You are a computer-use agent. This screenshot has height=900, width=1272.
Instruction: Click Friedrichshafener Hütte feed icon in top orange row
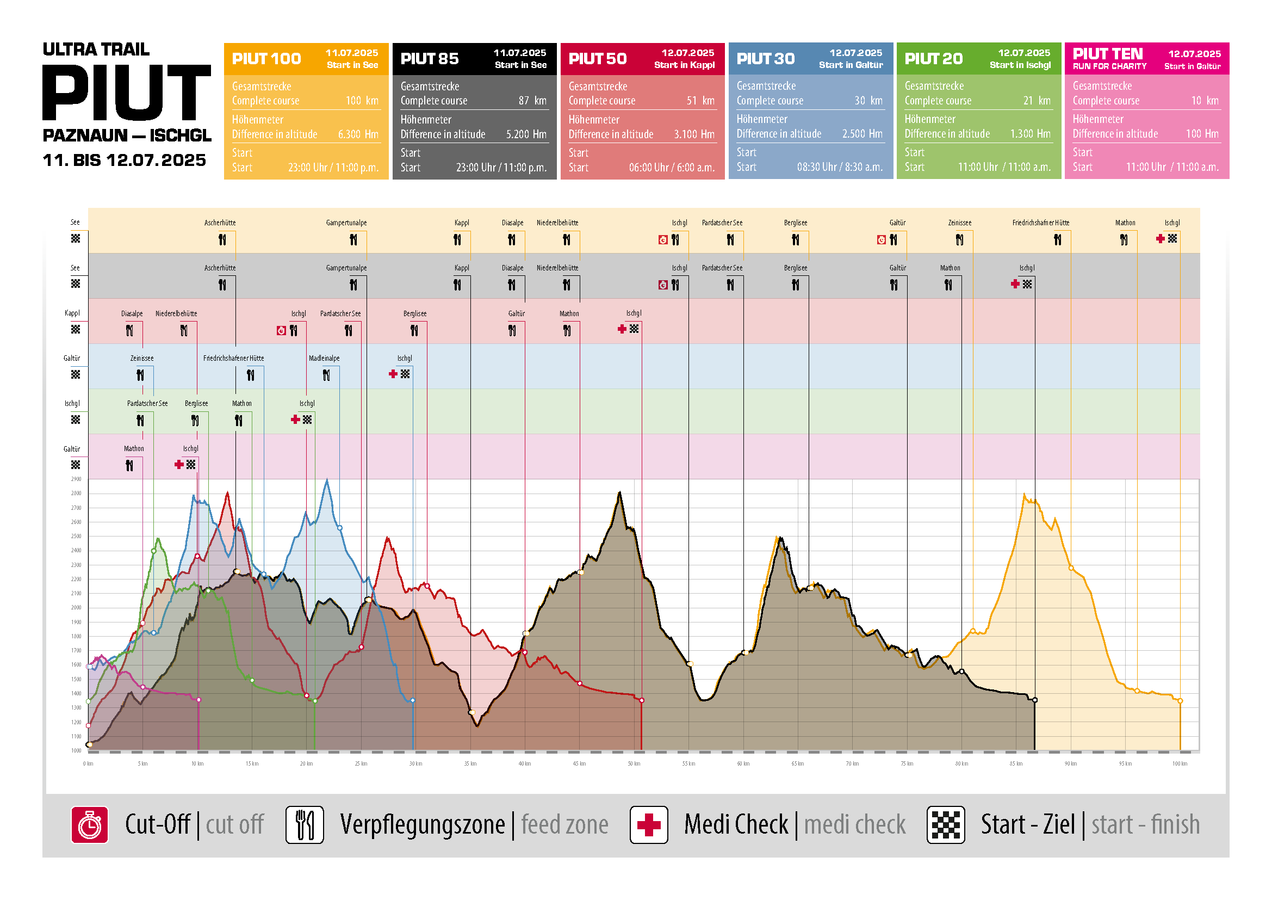click(1060, 240)
